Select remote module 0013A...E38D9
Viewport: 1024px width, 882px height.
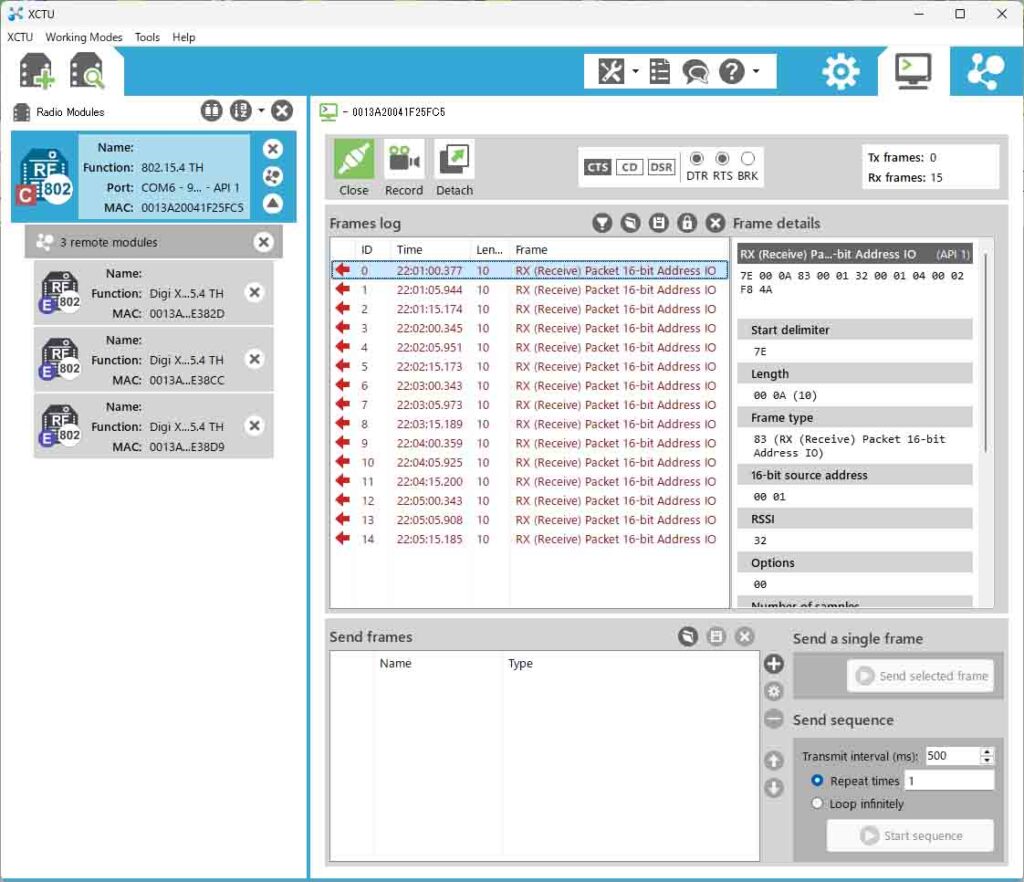pos(153,426)
